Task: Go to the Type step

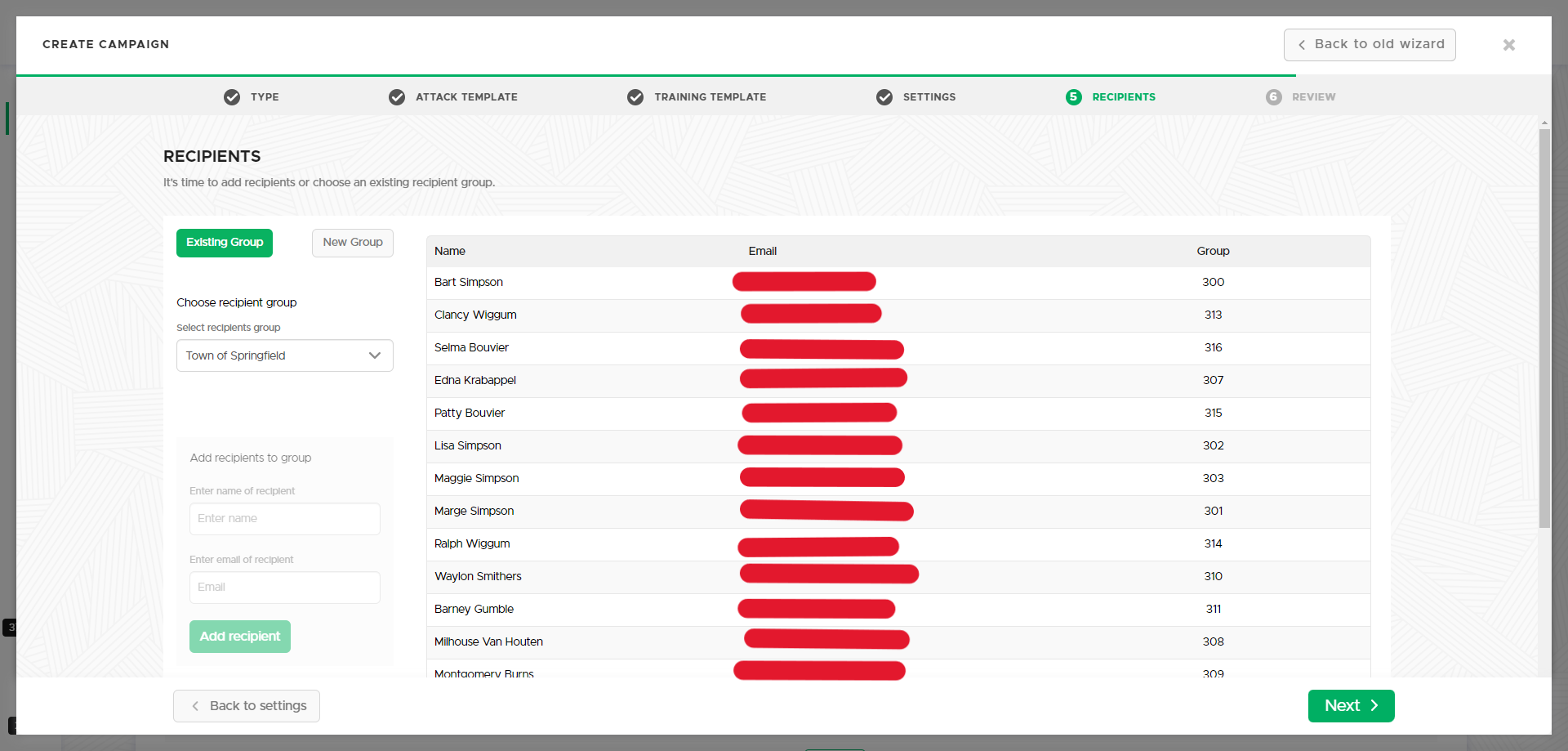Action: [265, 97]
